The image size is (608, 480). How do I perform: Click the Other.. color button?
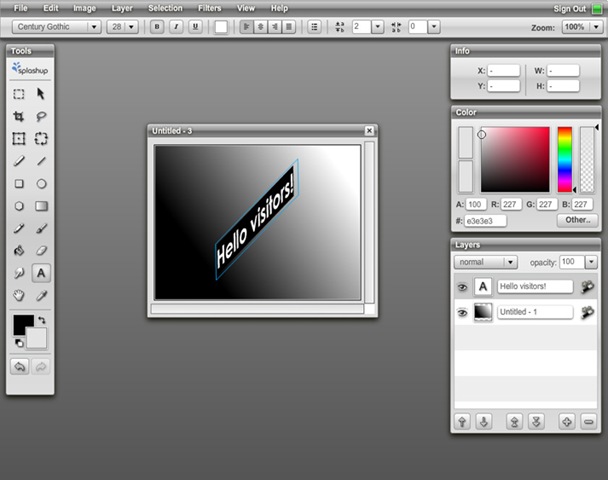[577, 220]
